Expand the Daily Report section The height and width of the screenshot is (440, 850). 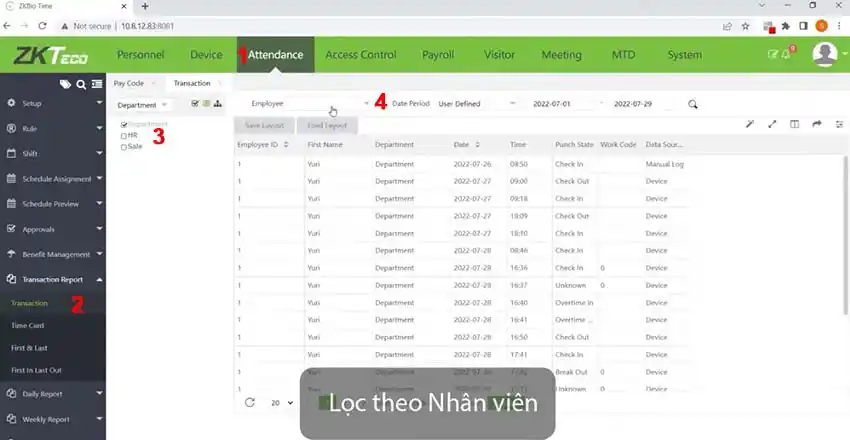pos(53,394)
